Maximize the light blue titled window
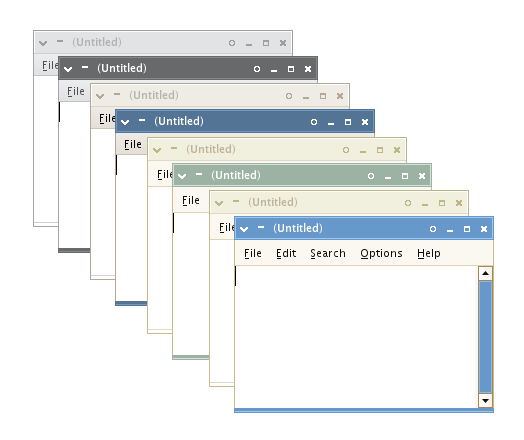Image resolution: width=524 pixels, height=440 pixels. coord(467,229)
